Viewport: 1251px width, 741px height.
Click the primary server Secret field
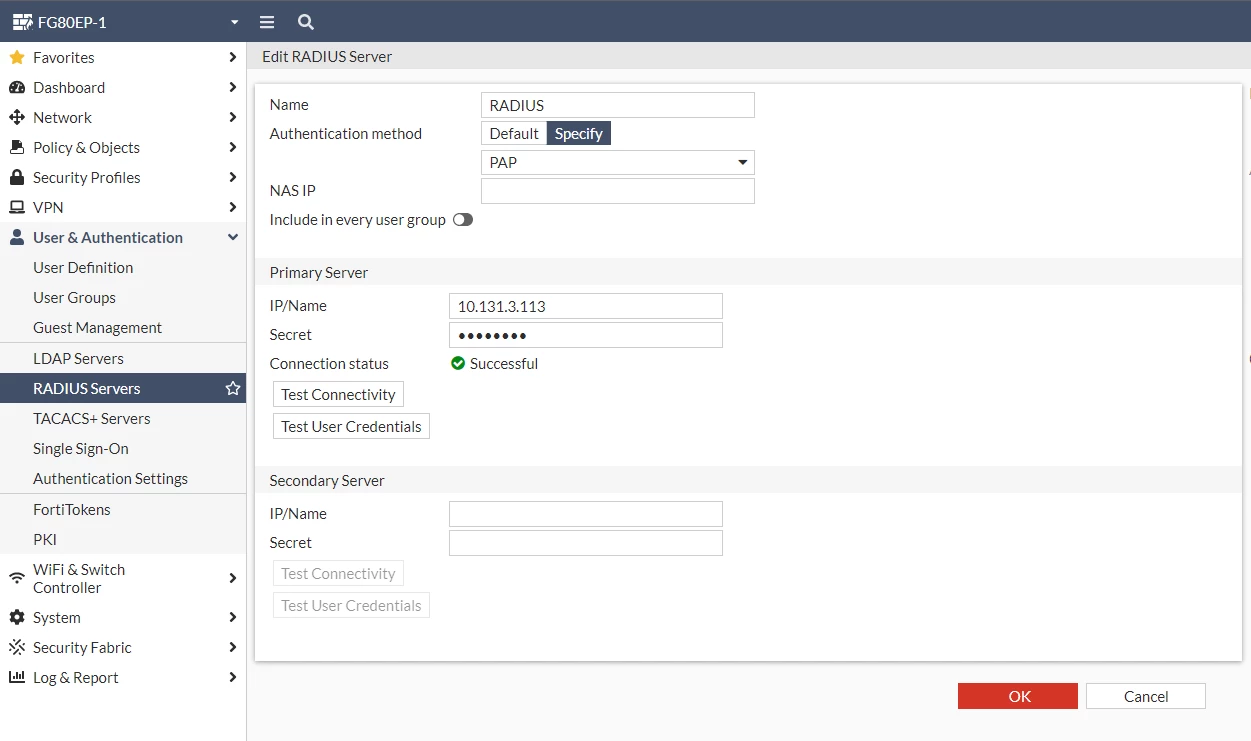(x=586, y=335)
